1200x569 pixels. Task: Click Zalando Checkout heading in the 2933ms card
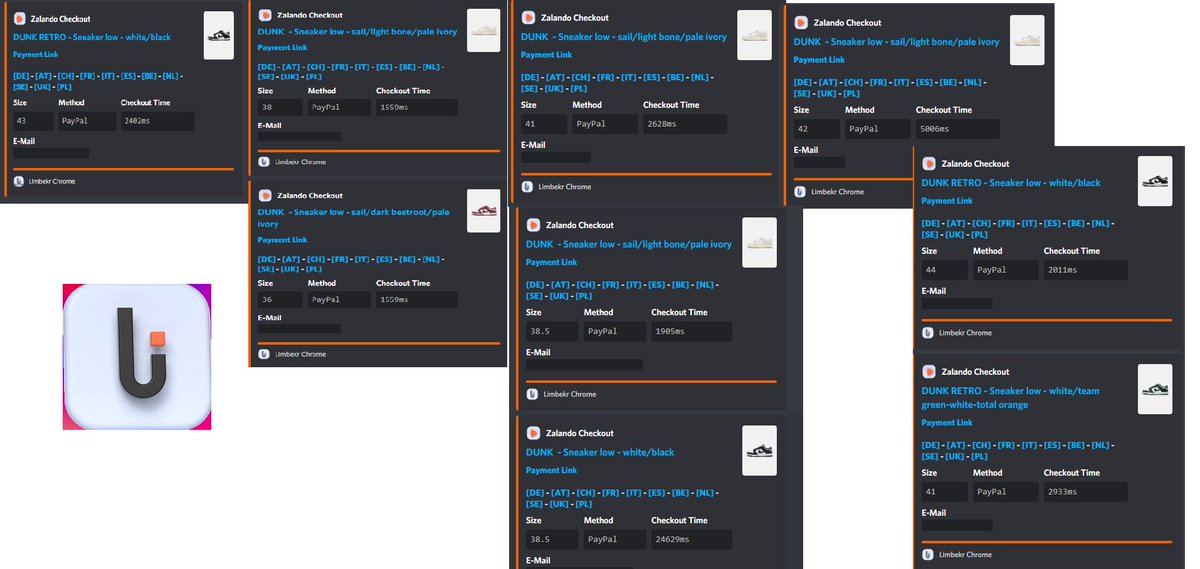[x=975, y=371]
